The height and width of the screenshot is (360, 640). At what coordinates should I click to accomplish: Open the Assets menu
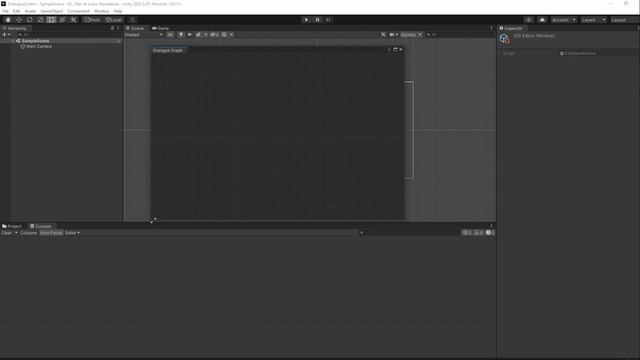pyautogui.click(x=30, y=11)
